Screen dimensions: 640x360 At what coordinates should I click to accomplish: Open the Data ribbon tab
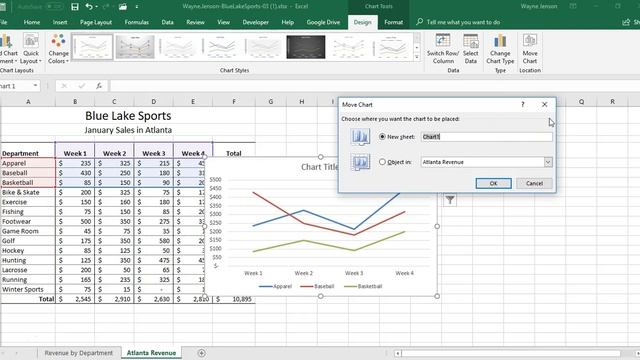click(167, 22)
